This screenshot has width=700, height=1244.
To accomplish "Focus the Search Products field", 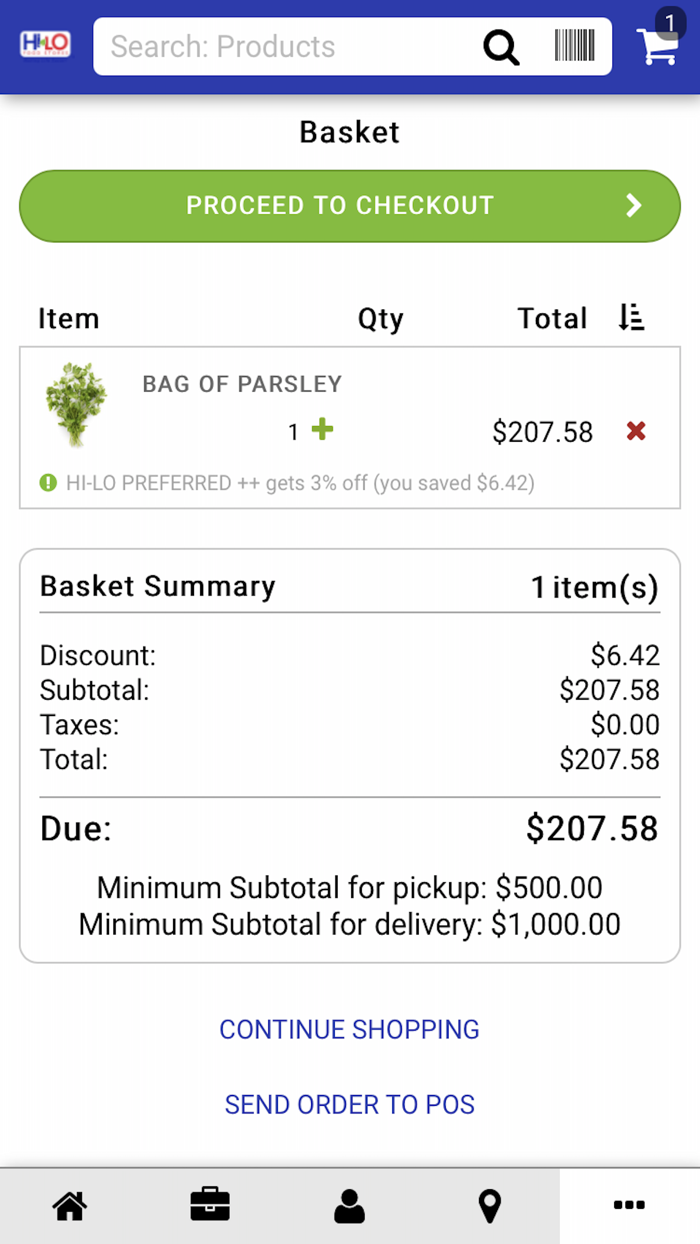I will pyautogui.click(x=280, y=46).
